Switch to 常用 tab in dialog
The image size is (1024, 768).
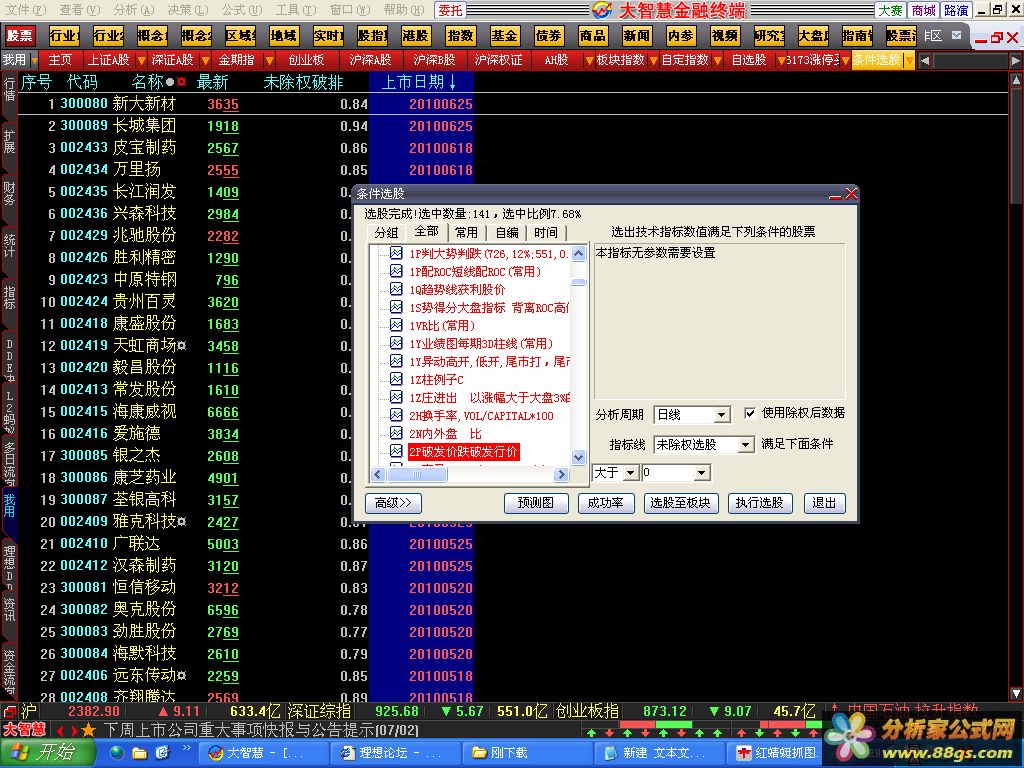[466, 232]
